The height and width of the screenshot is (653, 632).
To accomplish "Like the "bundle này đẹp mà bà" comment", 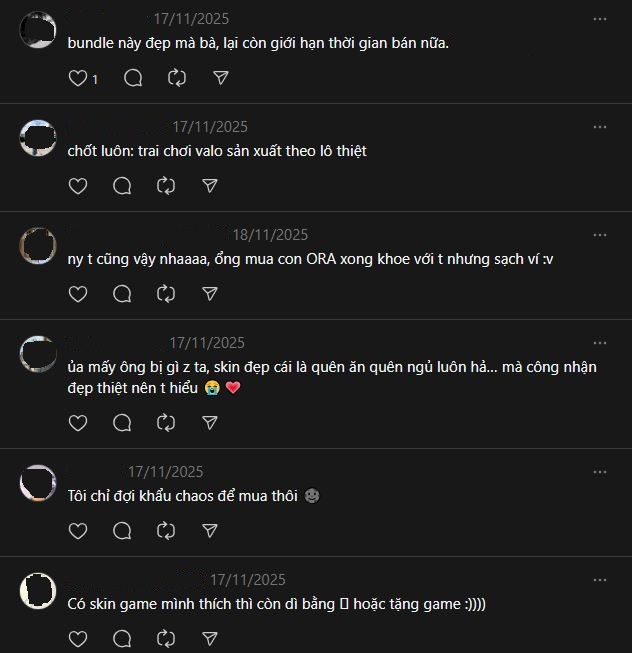I will tap(78, 78).
